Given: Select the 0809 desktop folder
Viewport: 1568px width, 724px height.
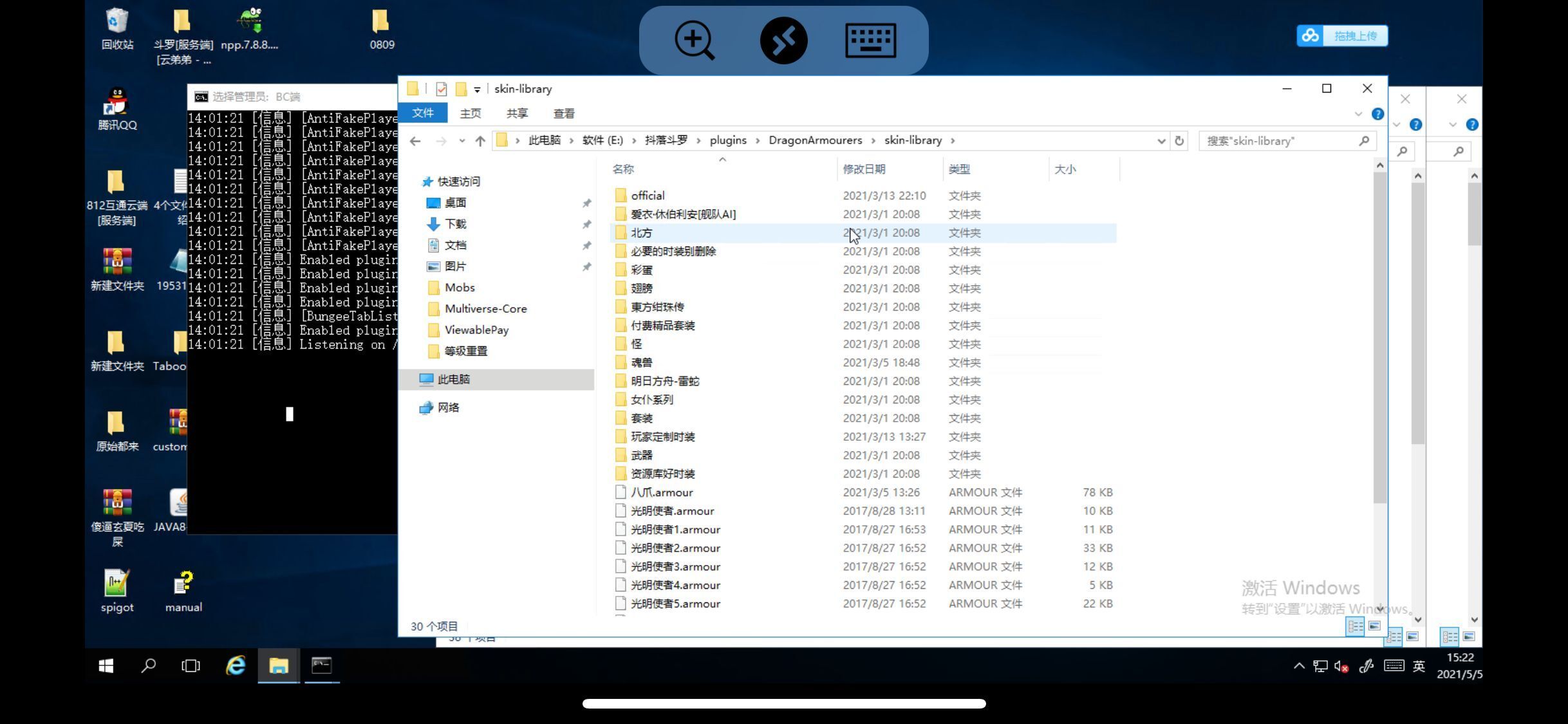Looking at the screenshot, I should coord(382,29).
